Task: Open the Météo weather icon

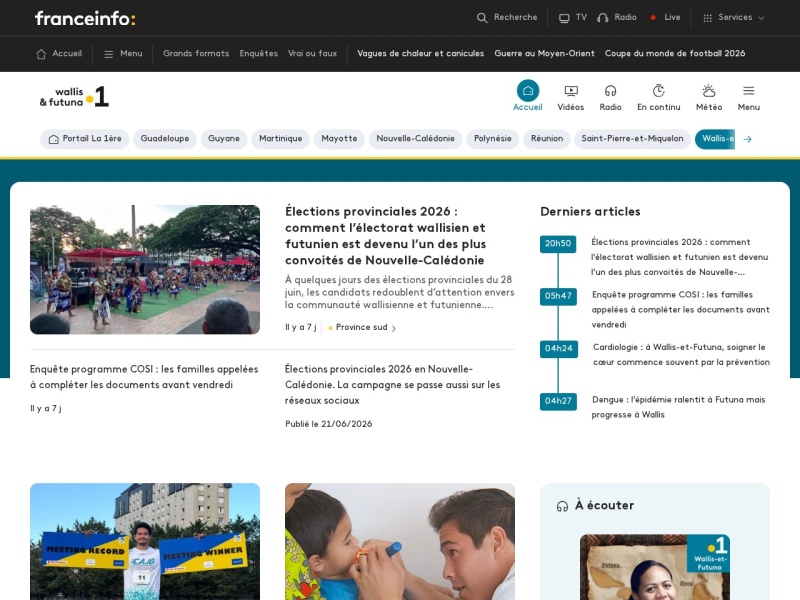Action: (x=709, y=91)
